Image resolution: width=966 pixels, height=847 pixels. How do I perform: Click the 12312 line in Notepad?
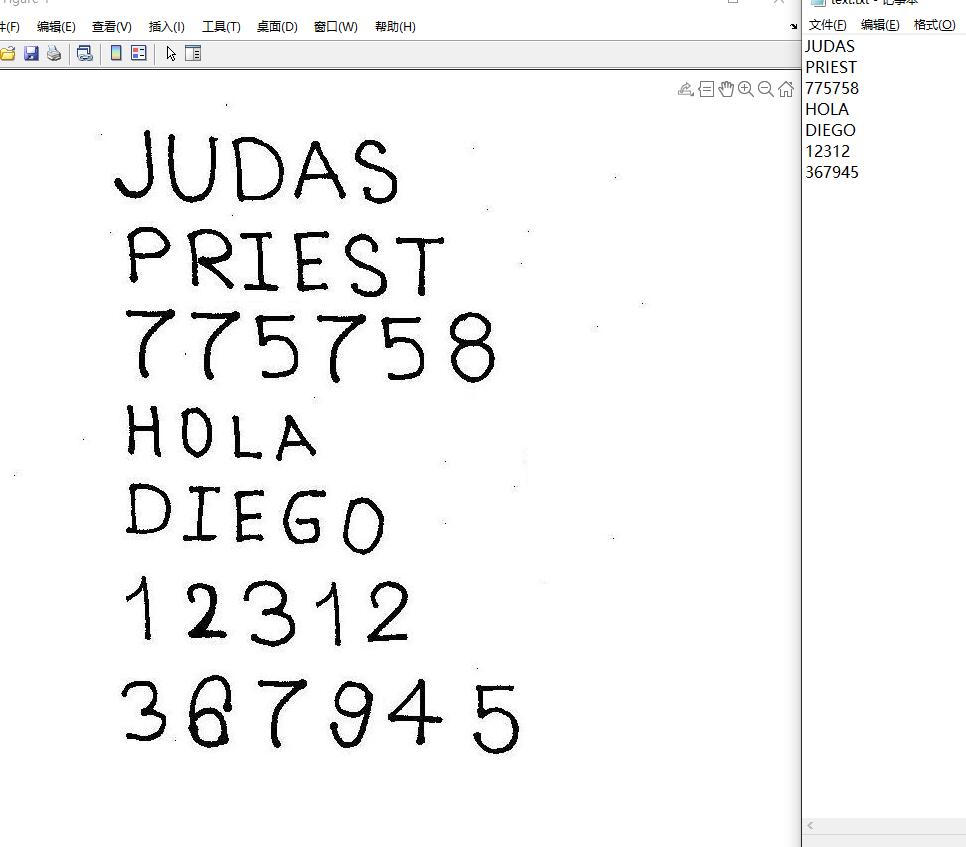[x=827, y=152]
